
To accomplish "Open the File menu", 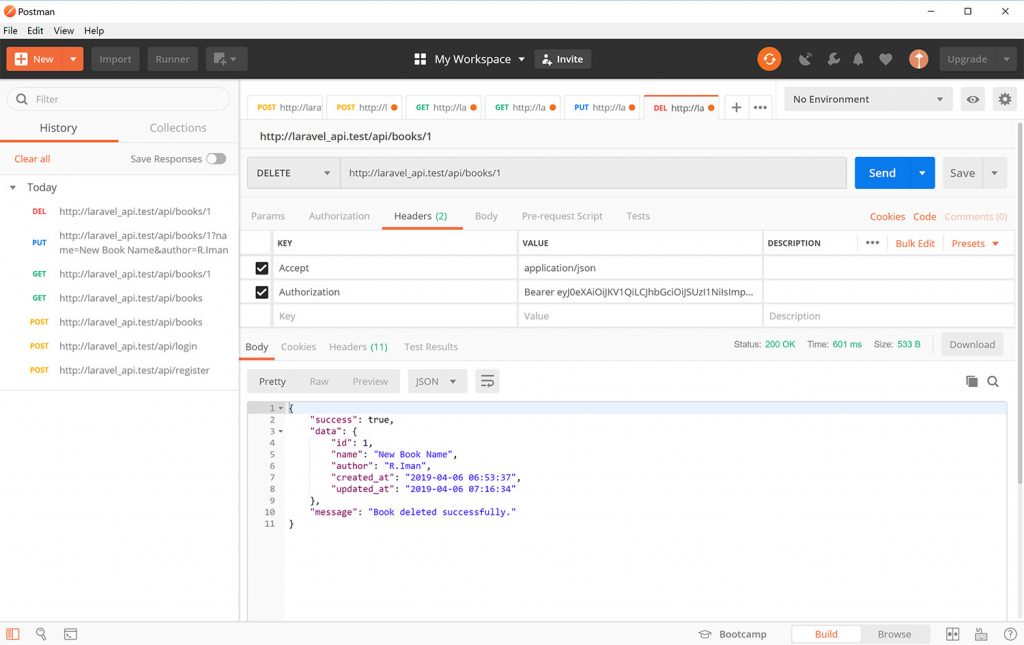I will coord(10,31).
